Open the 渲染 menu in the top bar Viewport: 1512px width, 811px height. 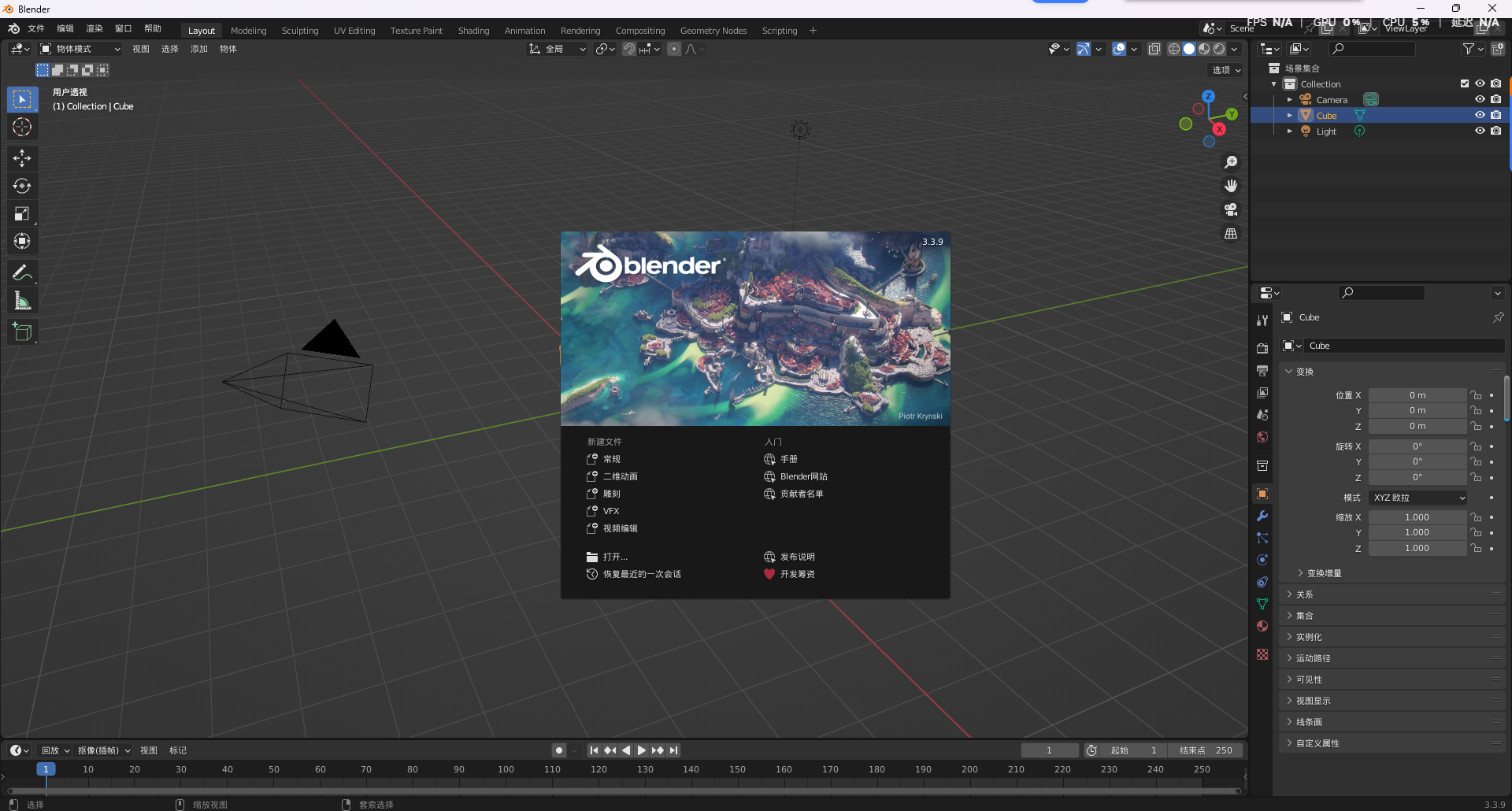coord(94,28)
